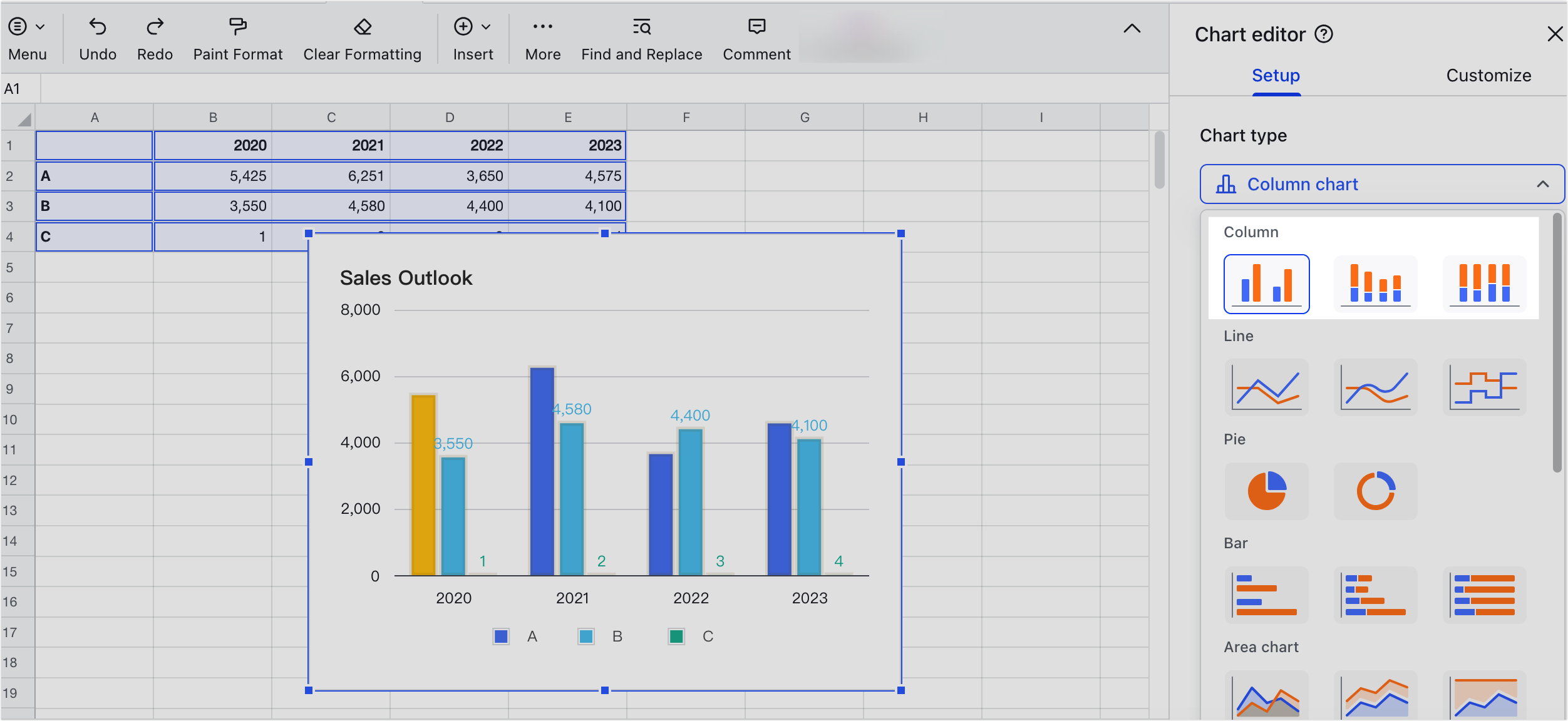
Task: Click the Chart editor help icon
Action: pyautogui.click(x=1324, y=34)
